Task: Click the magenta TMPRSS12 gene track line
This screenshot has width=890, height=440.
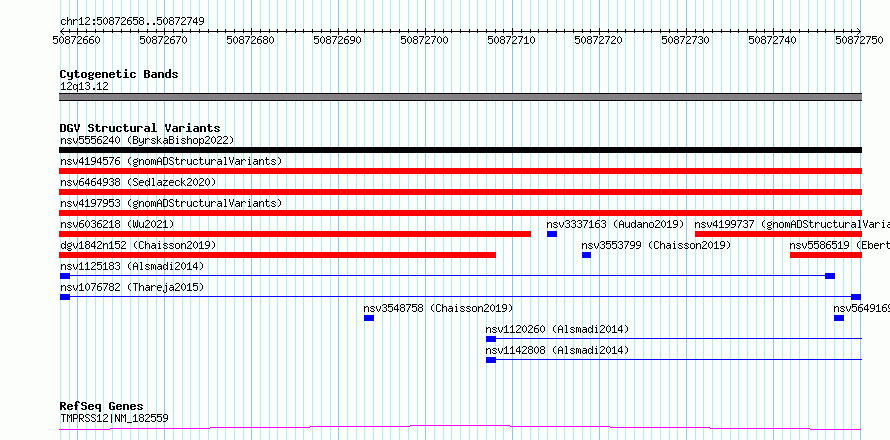Action: (x=460, y=428)
